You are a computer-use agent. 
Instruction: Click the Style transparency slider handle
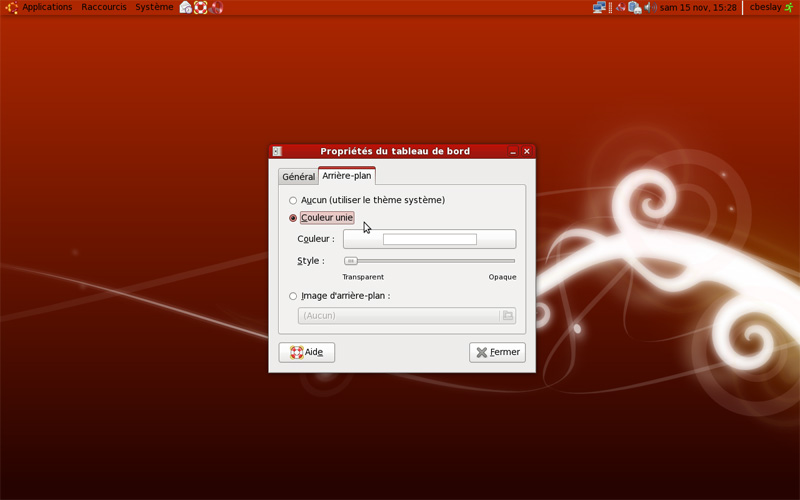coord(351,261)
